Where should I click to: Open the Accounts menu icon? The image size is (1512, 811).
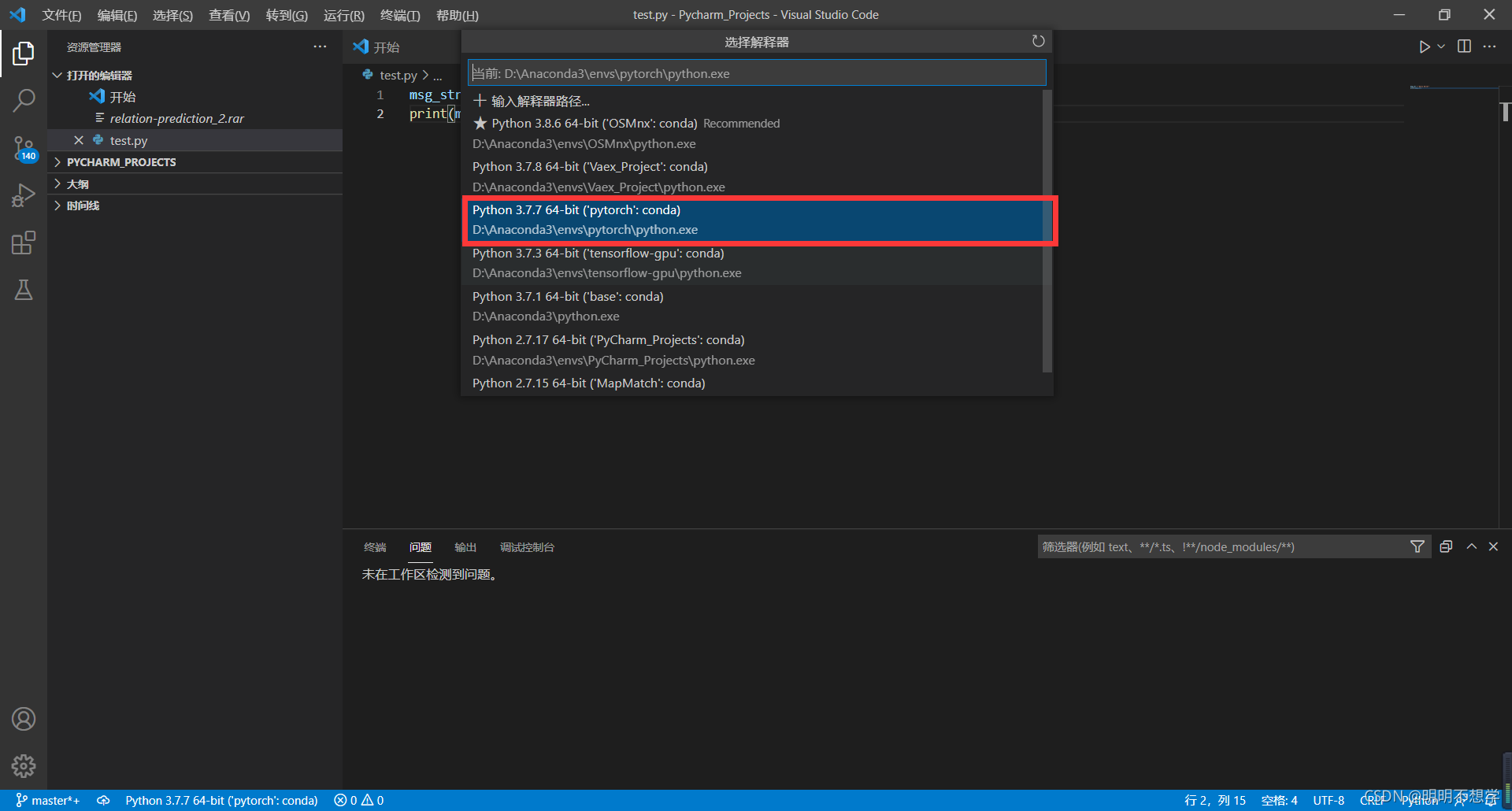click(x=24, y=719)
